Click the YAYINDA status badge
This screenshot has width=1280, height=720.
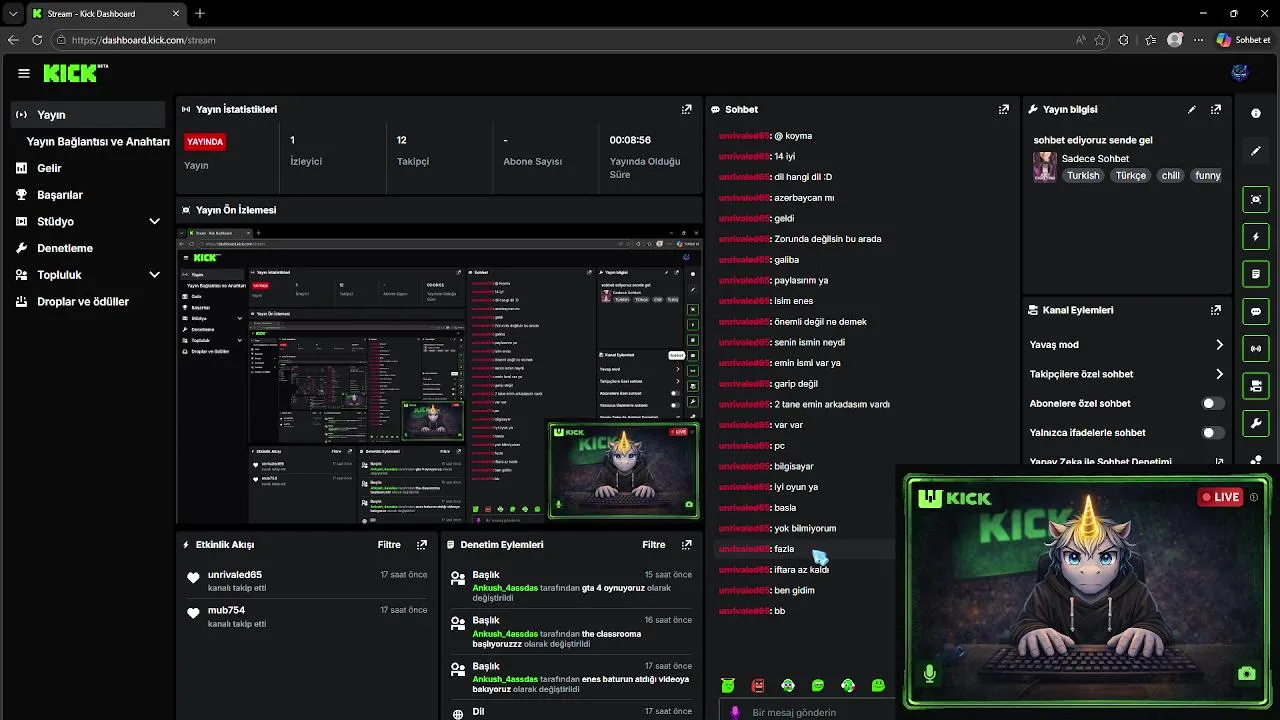click(205, 142)
